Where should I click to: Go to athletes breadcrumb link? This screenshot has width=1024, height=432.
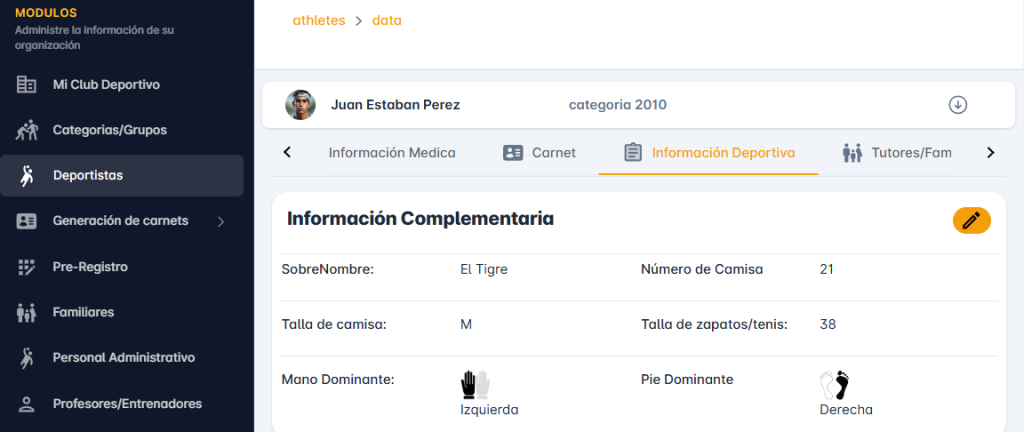pos(318,20)
